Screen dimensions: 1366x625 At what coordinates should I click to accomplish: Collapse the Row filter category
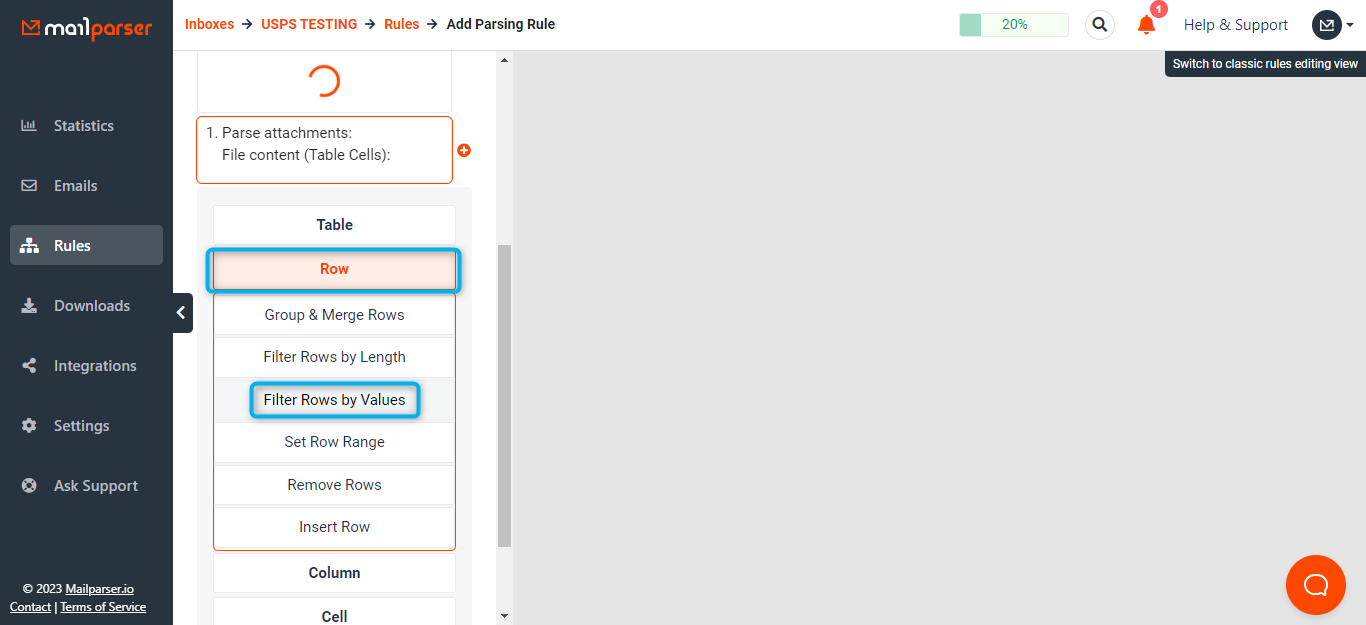point(334,269)
